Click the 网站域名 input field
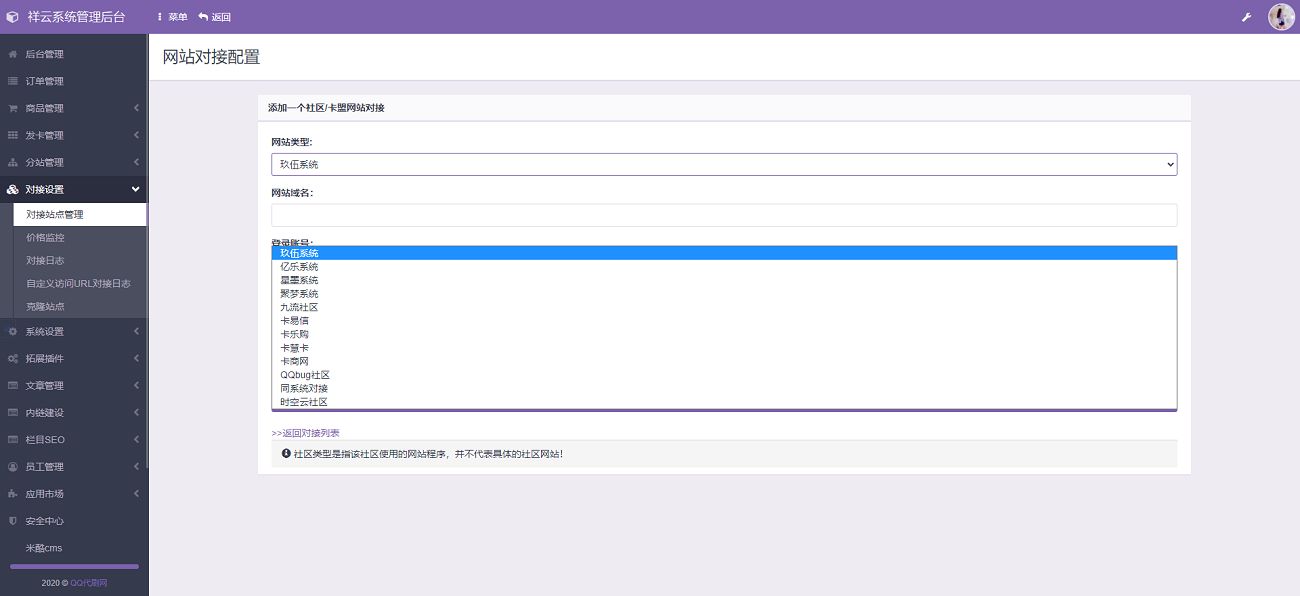Viewport: 1300px width, 596px height. 723,215
